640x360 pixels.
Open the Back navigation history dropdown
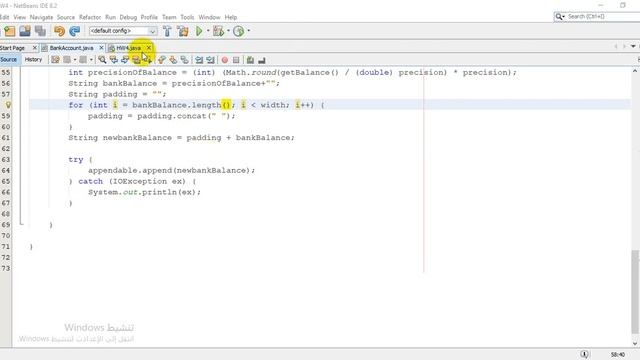coord(75,60)
